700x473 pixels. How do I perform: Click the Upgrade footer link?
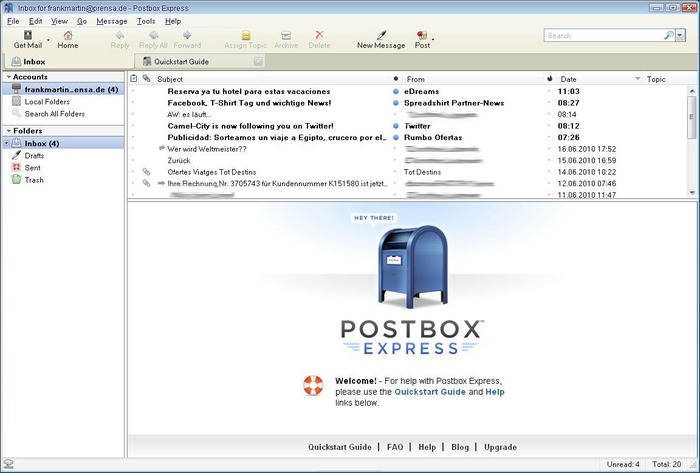click(x=500, y=447)
